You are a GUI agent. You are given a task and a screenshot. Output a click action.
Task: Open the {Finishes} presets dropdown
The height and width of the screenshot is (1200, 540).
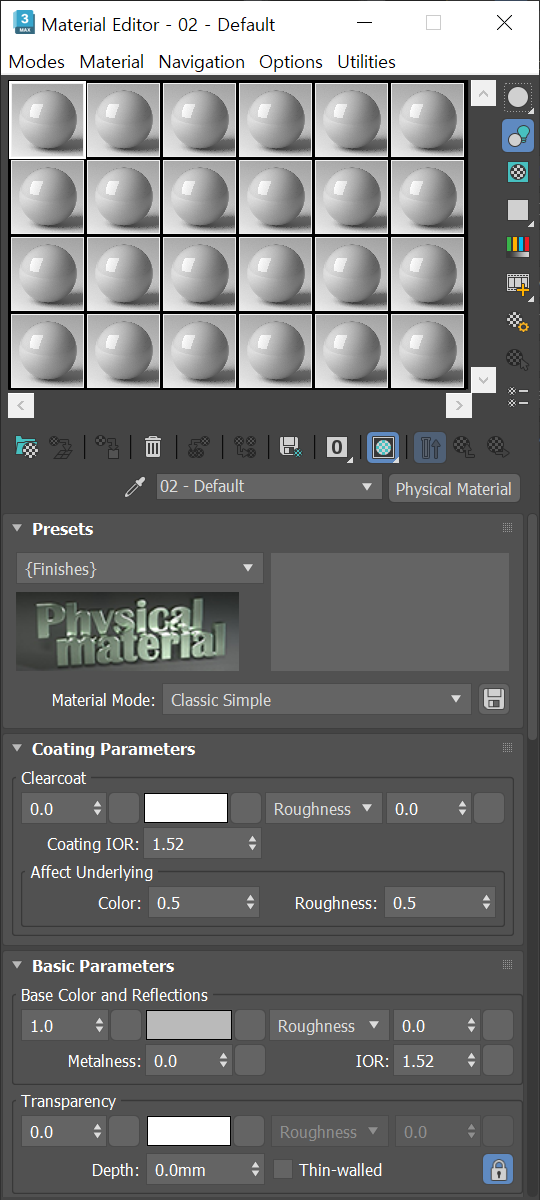[140, 568]
